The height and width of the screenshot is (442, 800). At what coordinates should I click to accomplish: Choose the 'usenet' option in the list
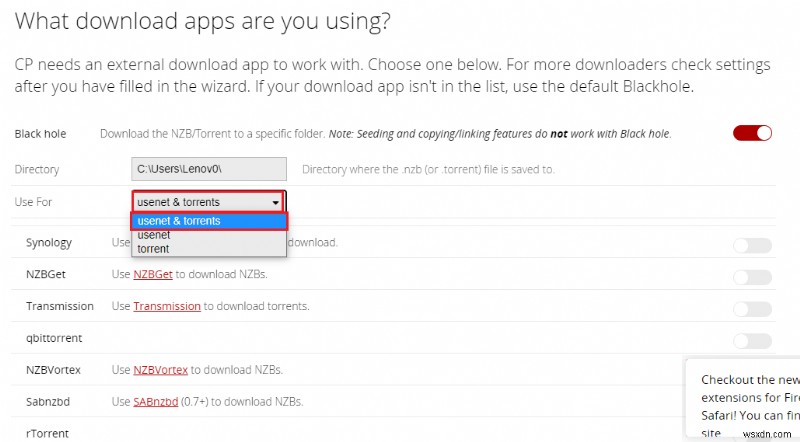[x=154, y=235]
